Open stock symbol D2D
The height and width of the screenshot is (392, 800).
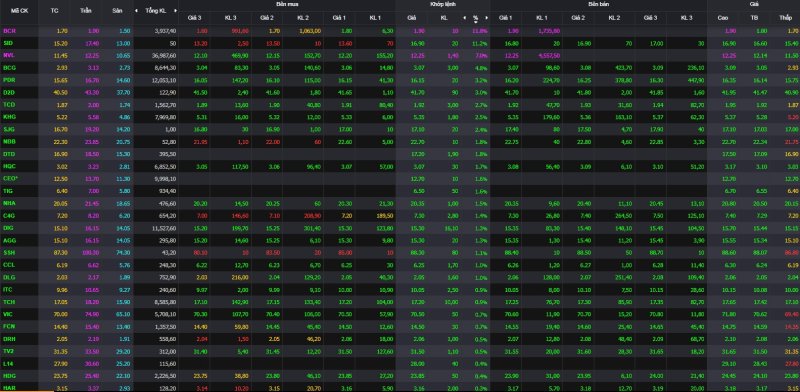coord(9,92)
